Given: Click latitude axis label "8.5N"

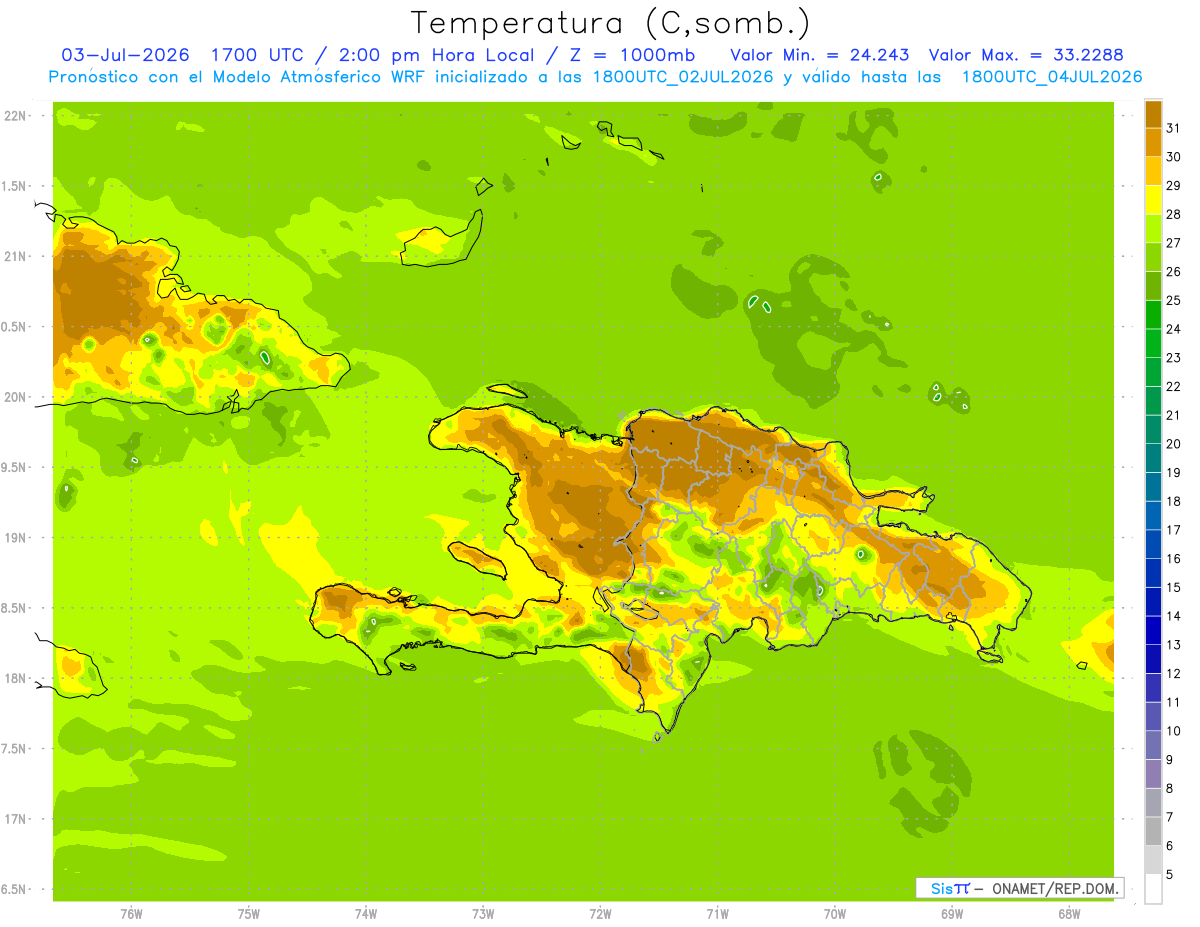Looking at the screenshot, I should pyautogui.click(x=15, y=608).
